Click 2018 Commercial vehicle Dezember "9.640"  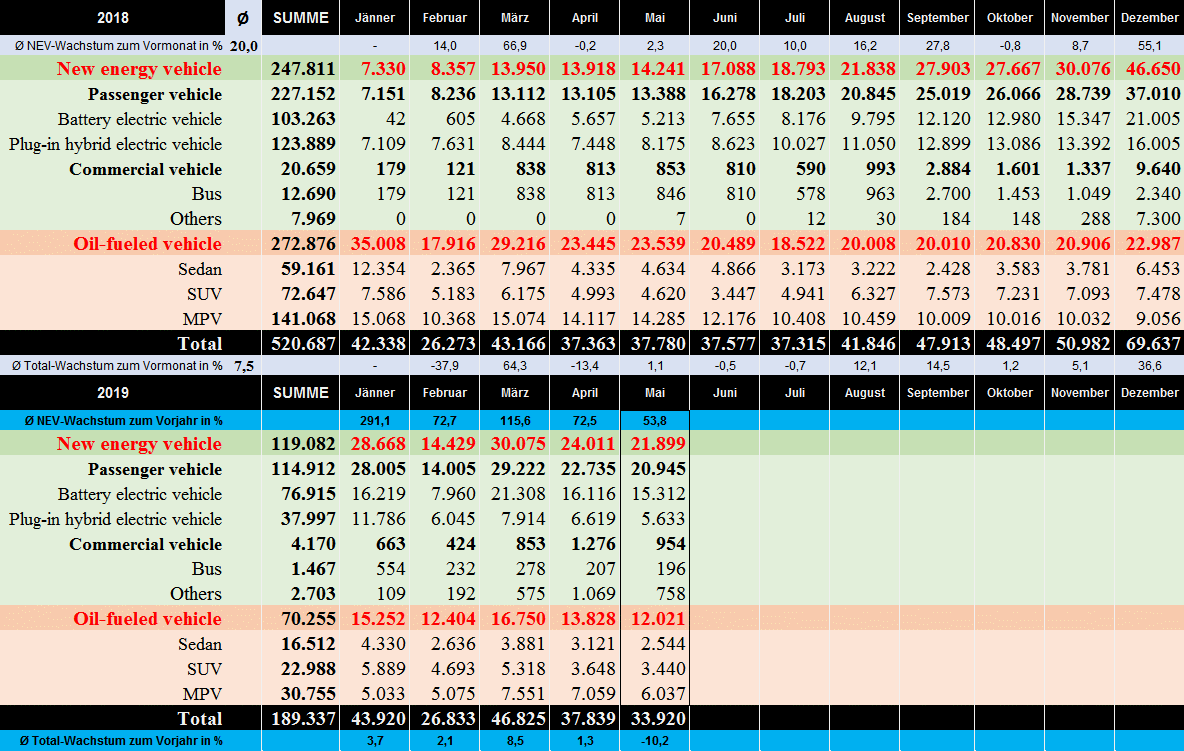click(x=1158, y=169)
